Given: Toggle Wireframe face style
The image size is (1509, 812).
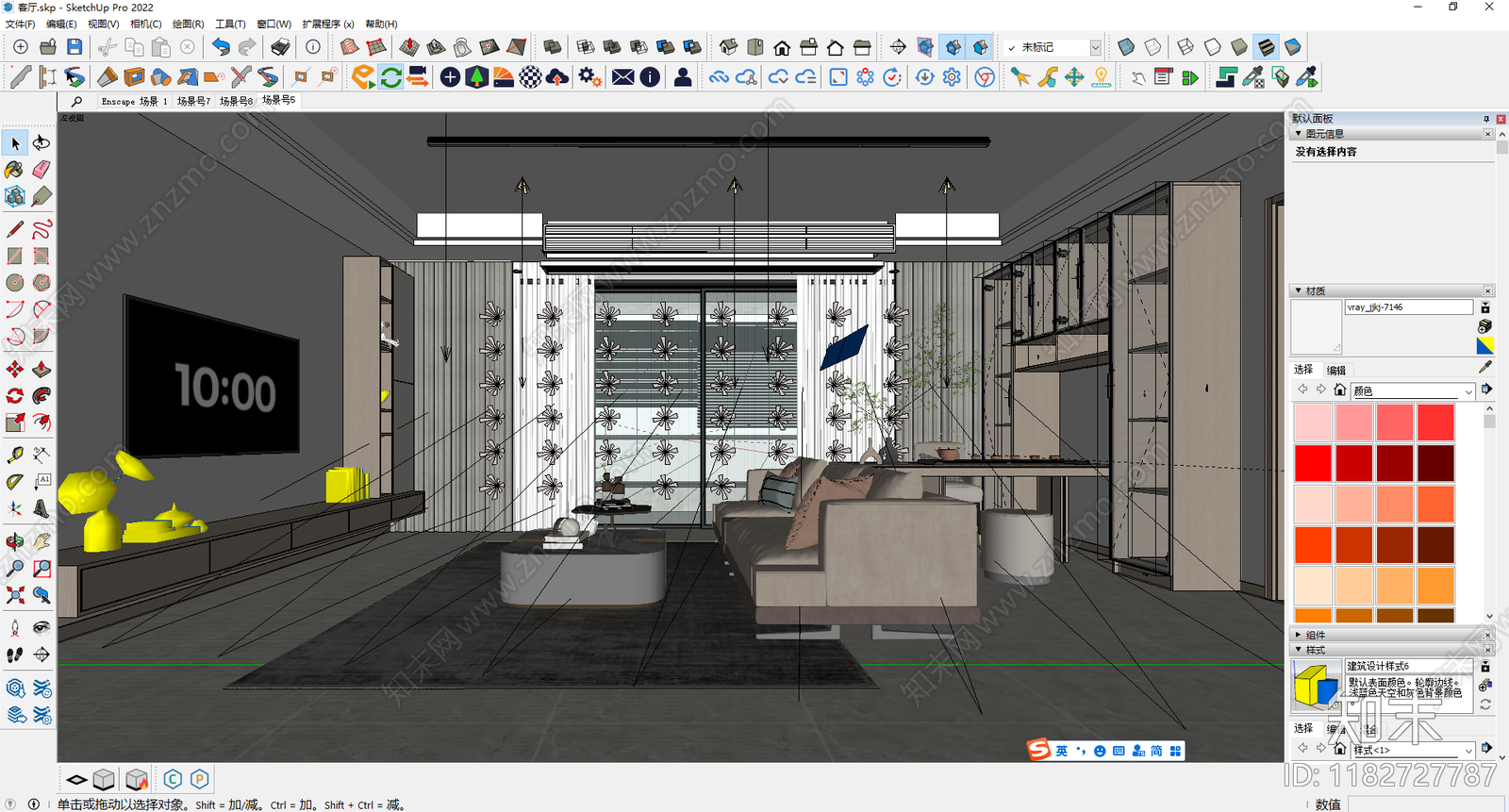Looking at the screenshot, I should [1186, 47].
